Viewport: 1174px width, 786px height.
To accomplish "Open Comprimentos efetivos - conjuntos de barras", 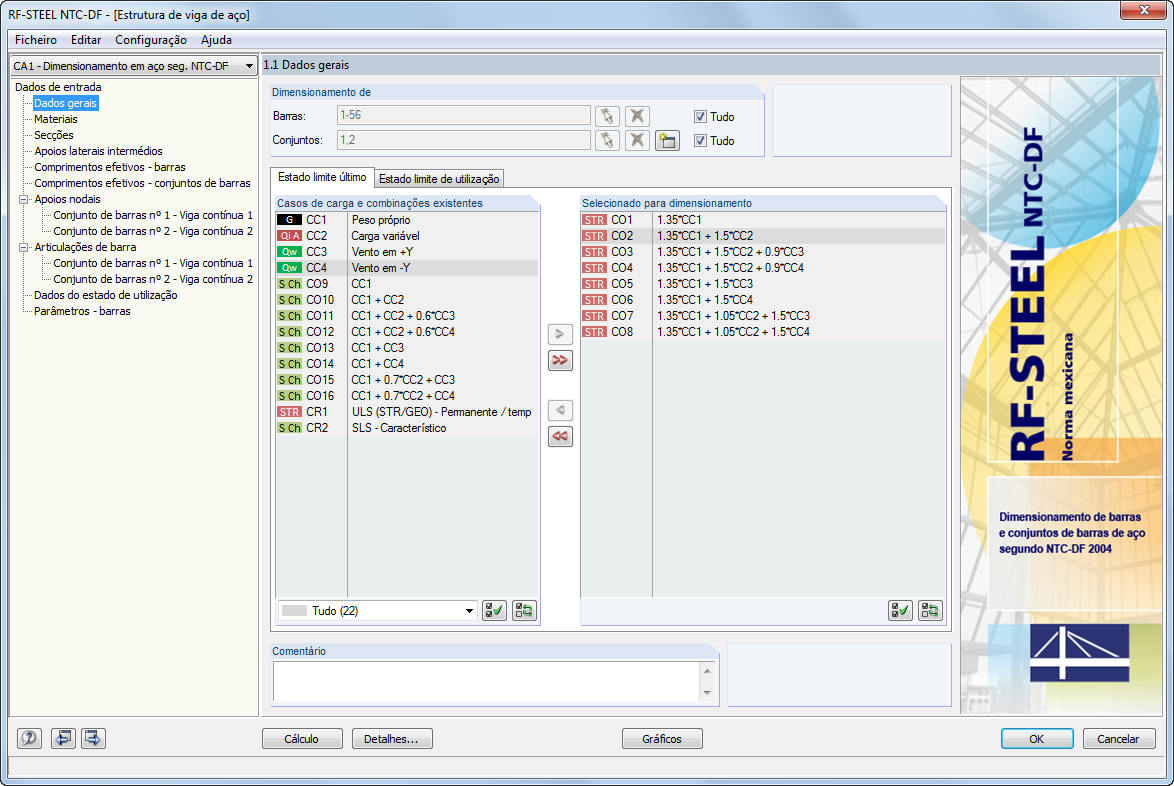I will (x=142, y=183).
